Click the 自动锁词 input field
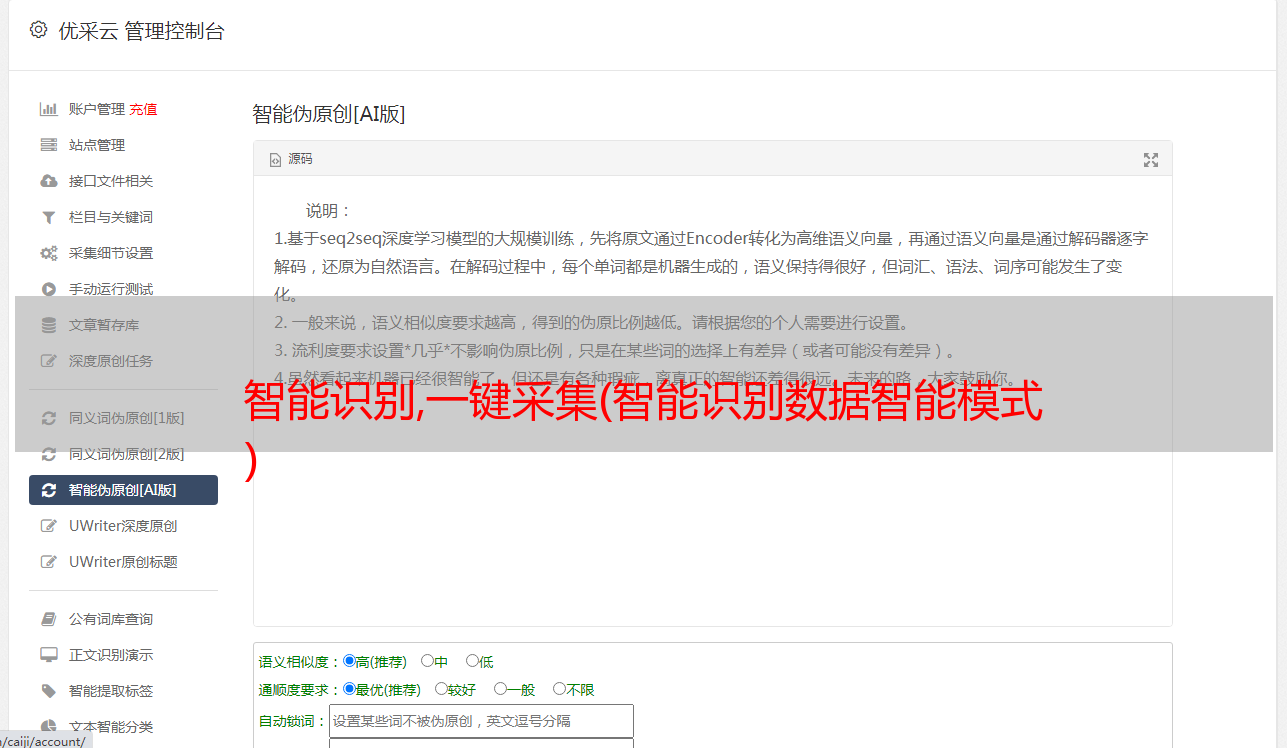1287x748 pixels. [481, 721]
